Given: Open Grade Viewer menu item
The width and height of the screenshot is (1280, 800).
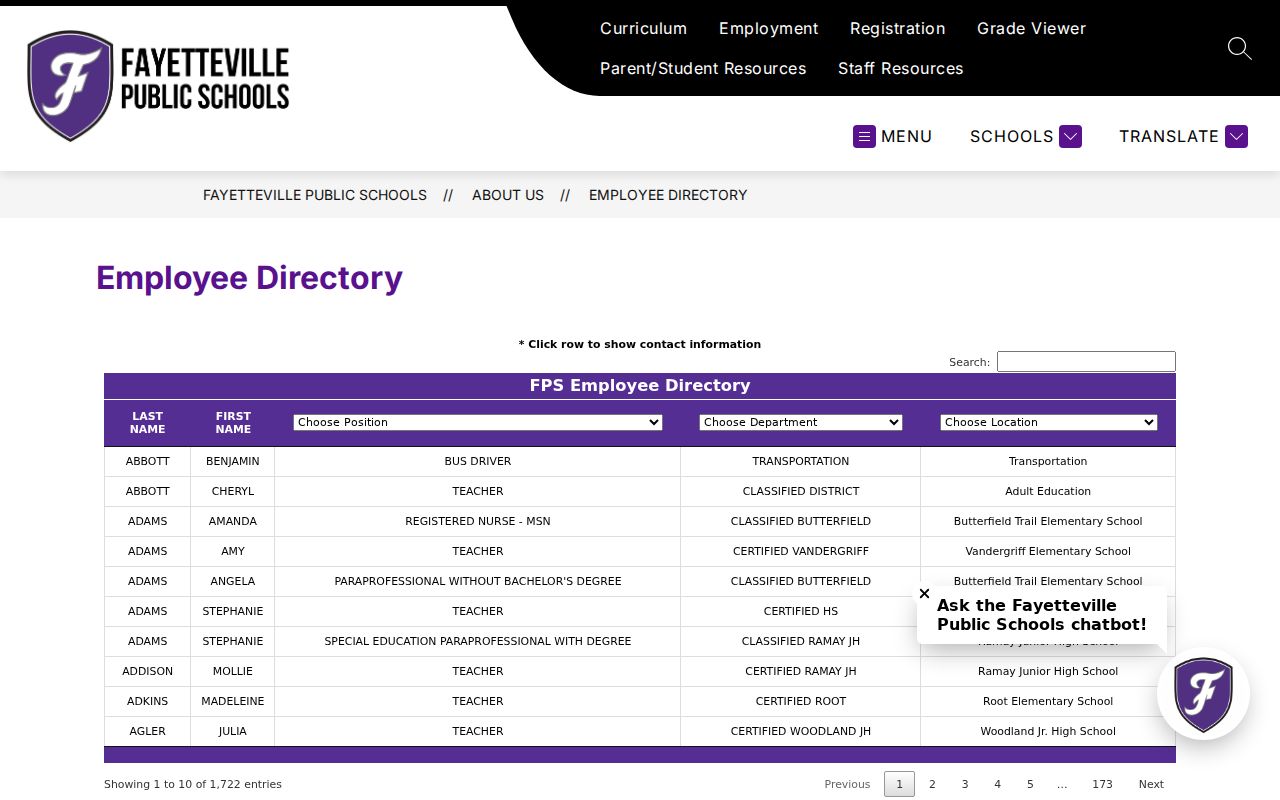Looking at the screenshot, I should tap(1031, 28).
